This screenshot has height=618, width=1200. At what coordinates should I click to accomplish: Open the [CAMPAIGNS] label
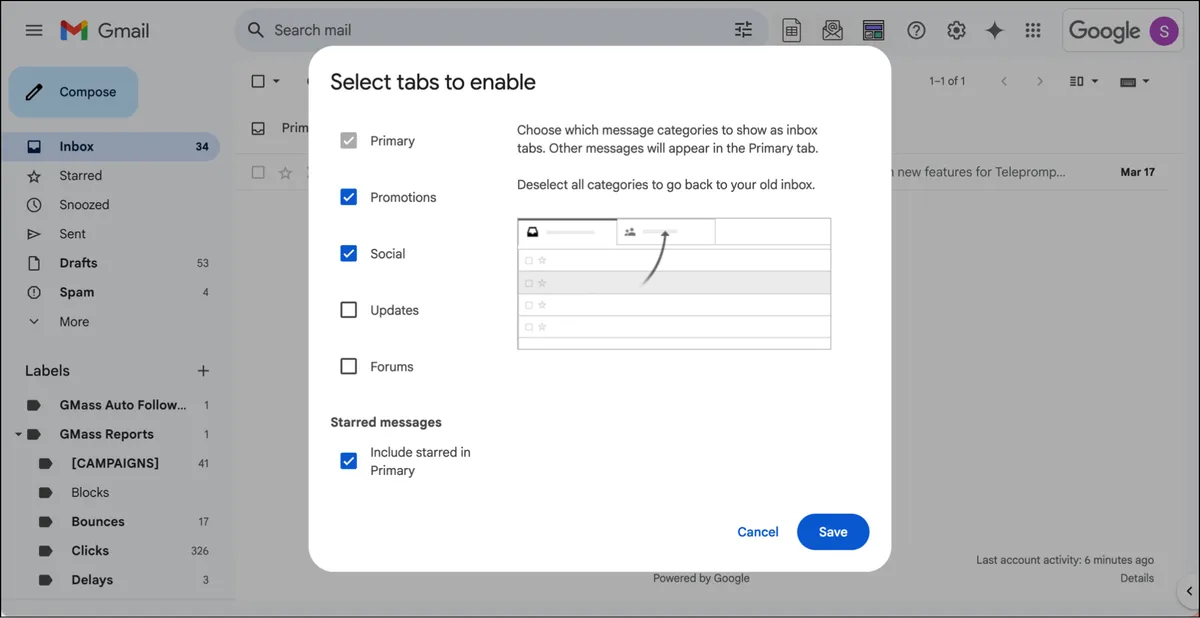click(x=115, y=463)
